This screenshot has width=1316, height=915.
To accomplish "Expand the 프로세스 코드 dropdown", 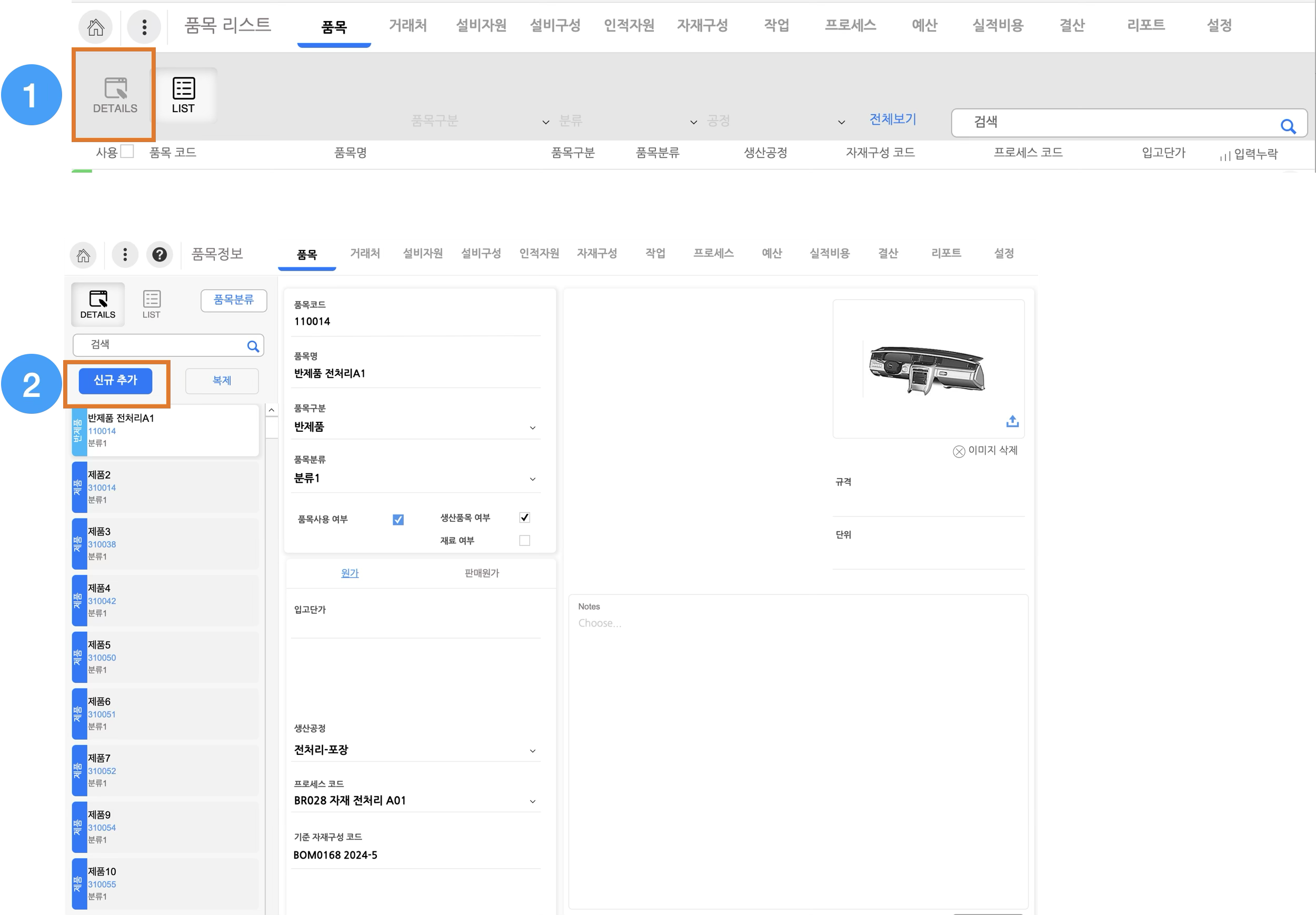I will click(x=533, y=801).
